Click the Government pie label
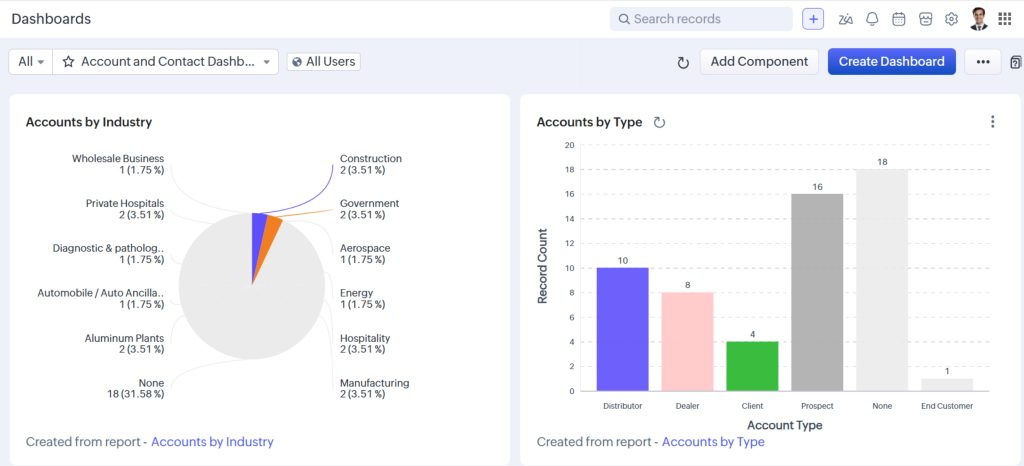This screenshot has height=466, width=1024. pyautogui.click(x=370, y=209)
